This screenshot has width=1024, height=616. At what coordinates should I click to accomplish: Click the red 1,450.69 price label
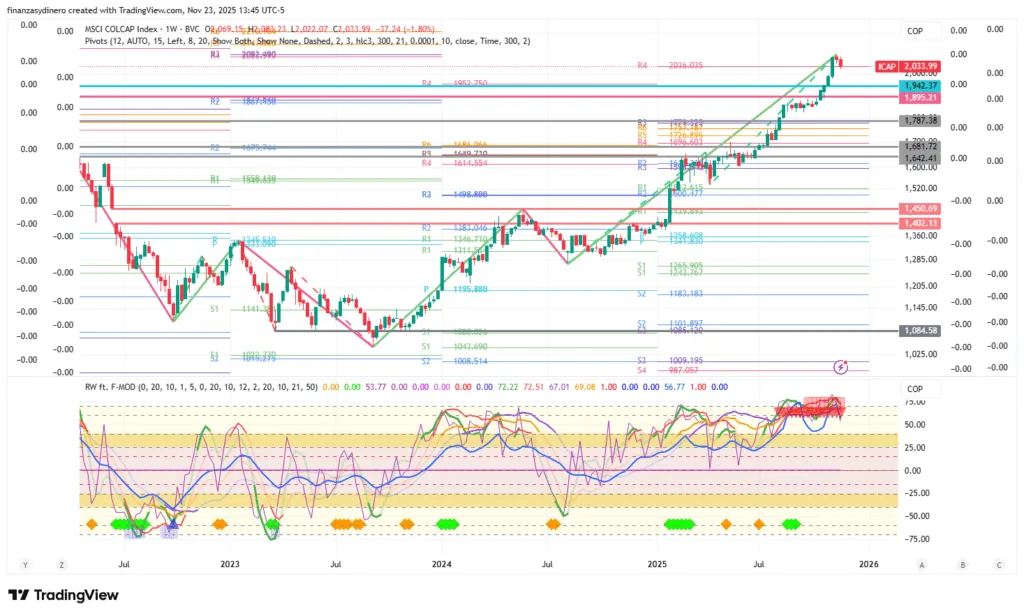click(920, 208)
